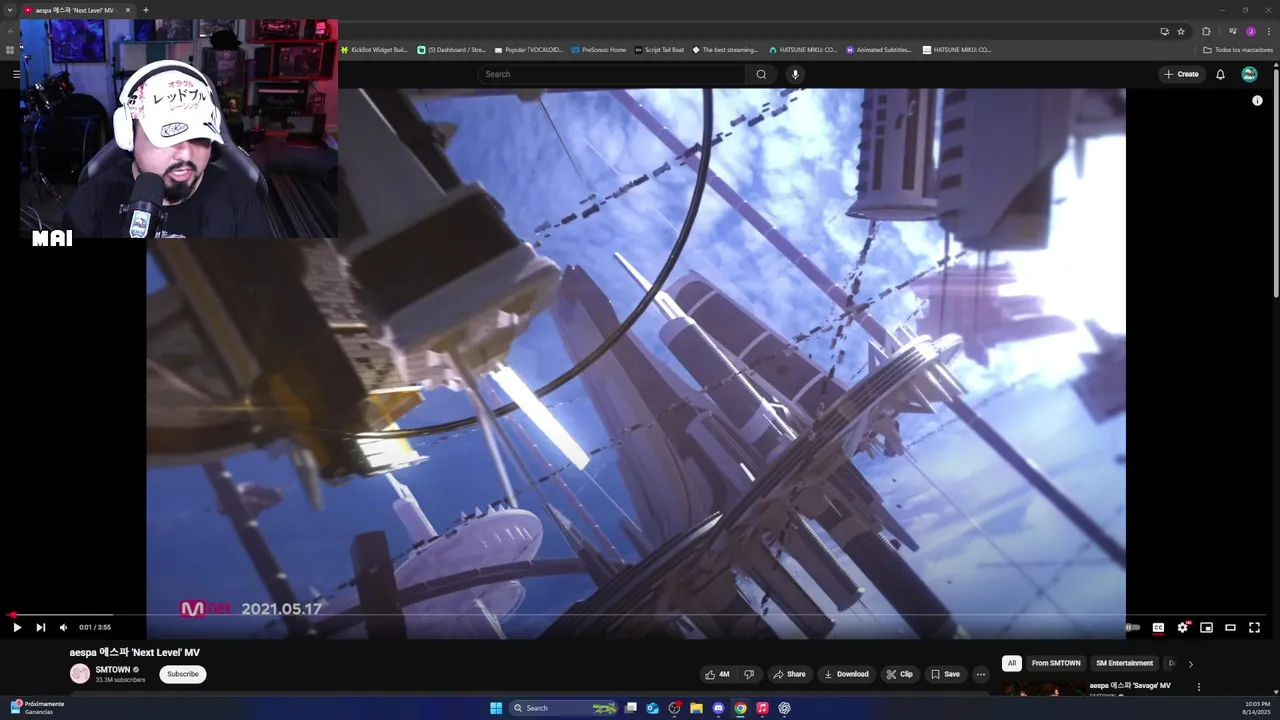This screenshot has width=1280, height=720.
Task: Start voice search with microphone
Action: pyautogui.click(x=795, y=74)
